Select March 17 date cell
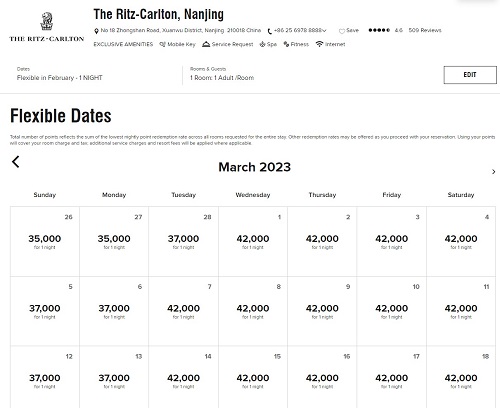500x408 pixels. 392,377
